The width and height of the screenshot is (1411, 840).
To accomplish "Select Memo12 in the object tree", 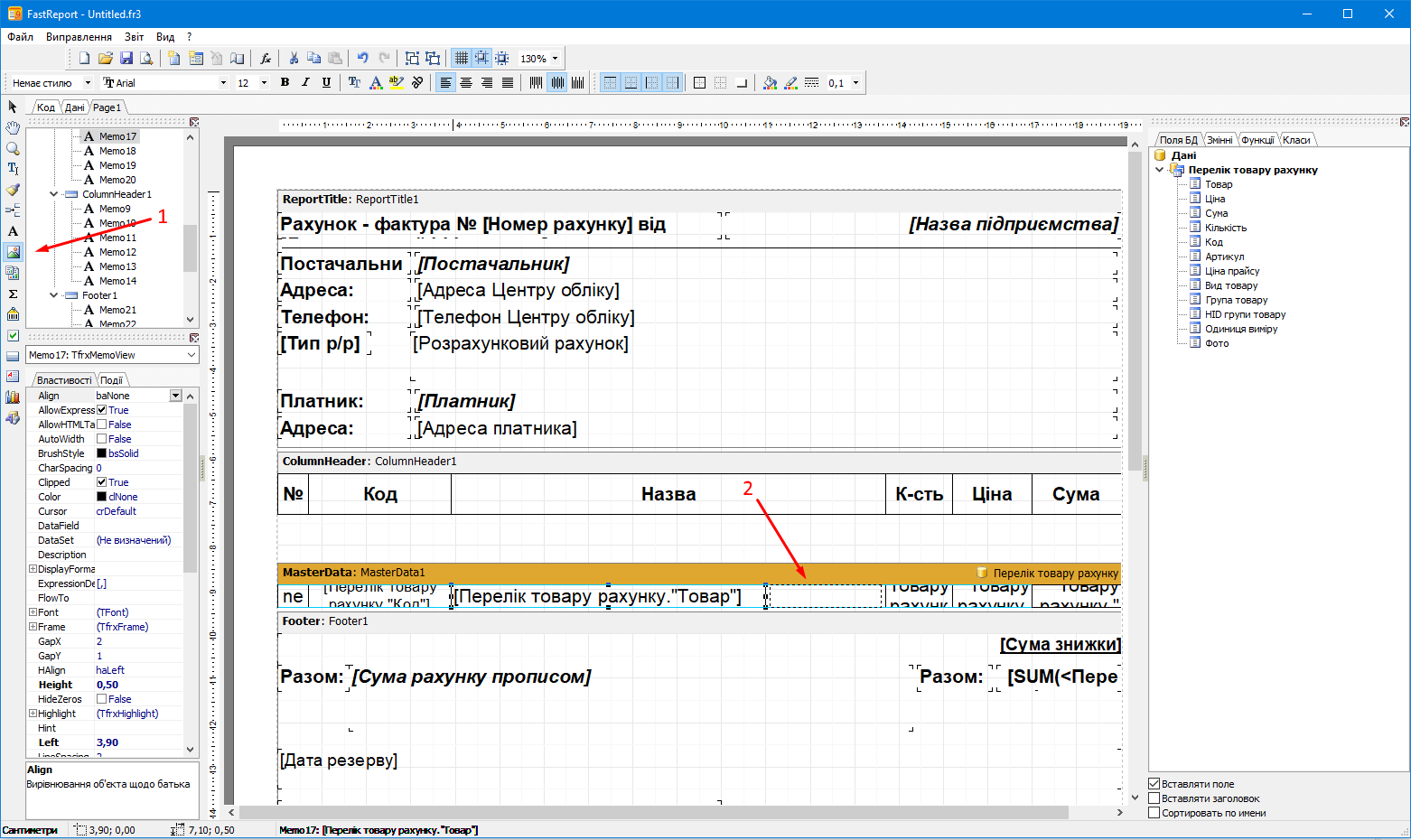I will (117, 252).
